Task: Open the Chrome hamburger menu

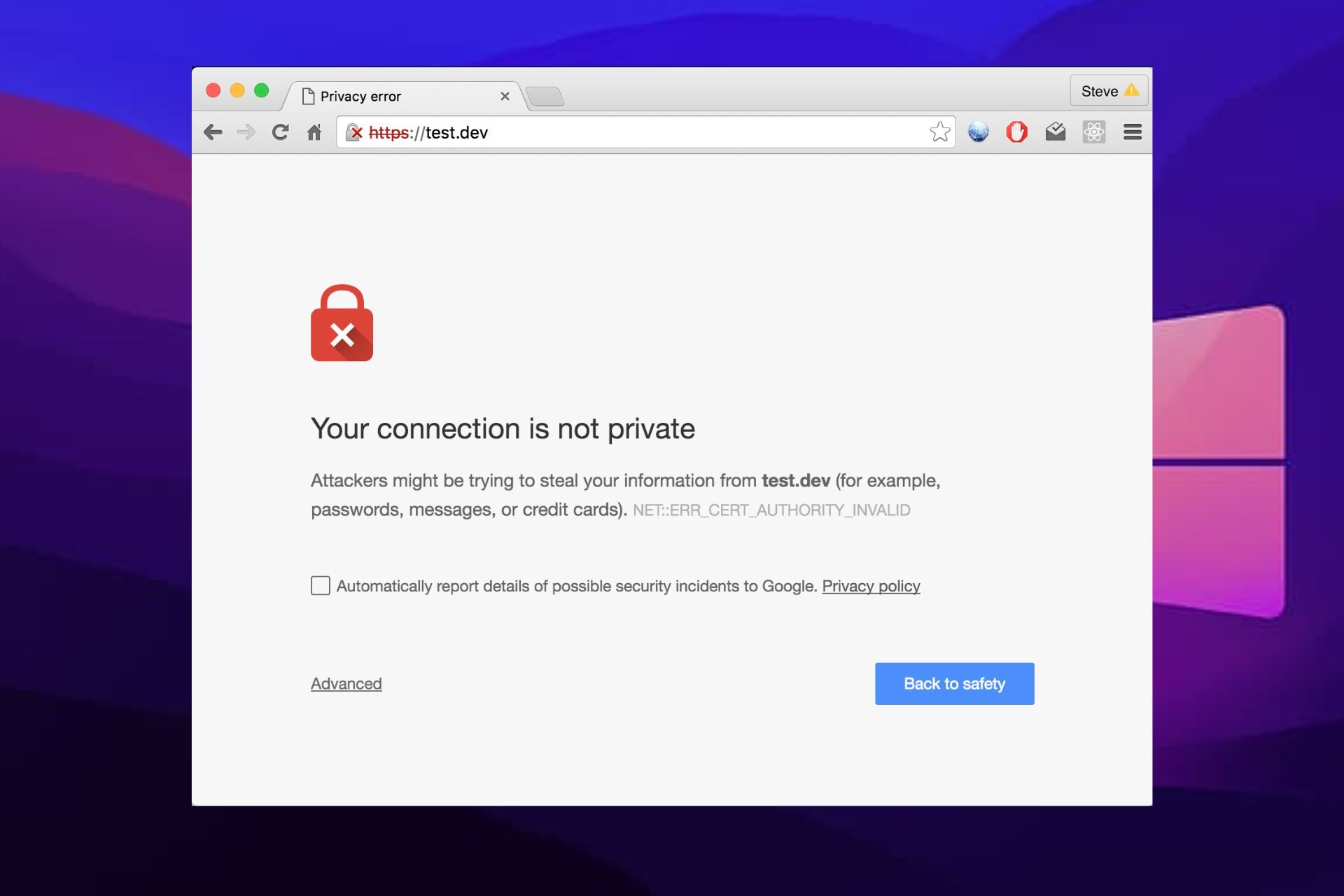Action: 1132,132
